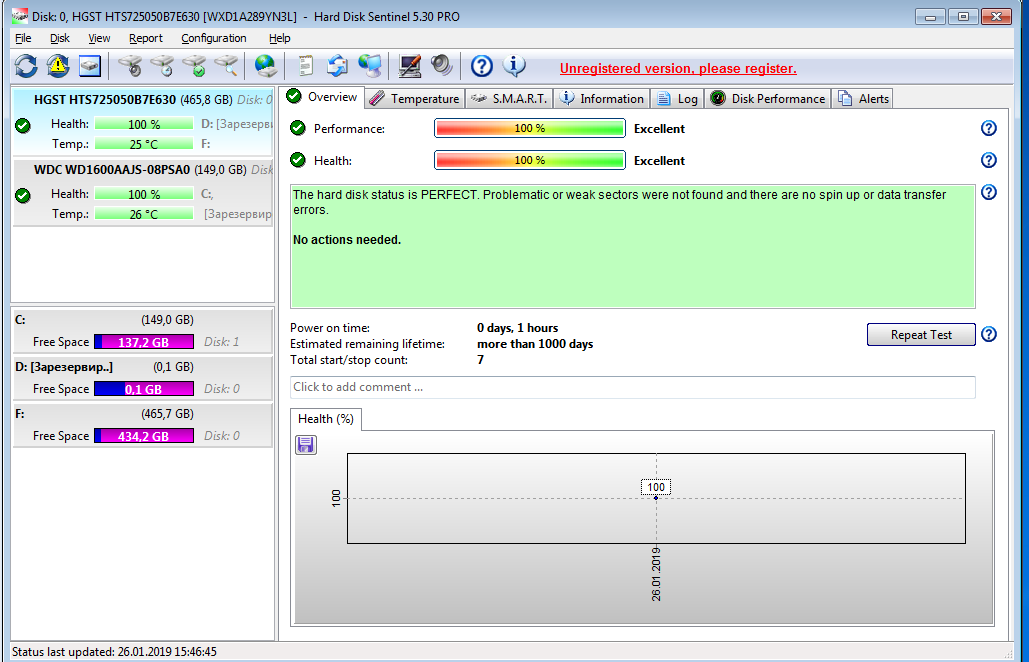
Task: Click the WDC disk Health 100 % bar
Action: tap(144, 194)
